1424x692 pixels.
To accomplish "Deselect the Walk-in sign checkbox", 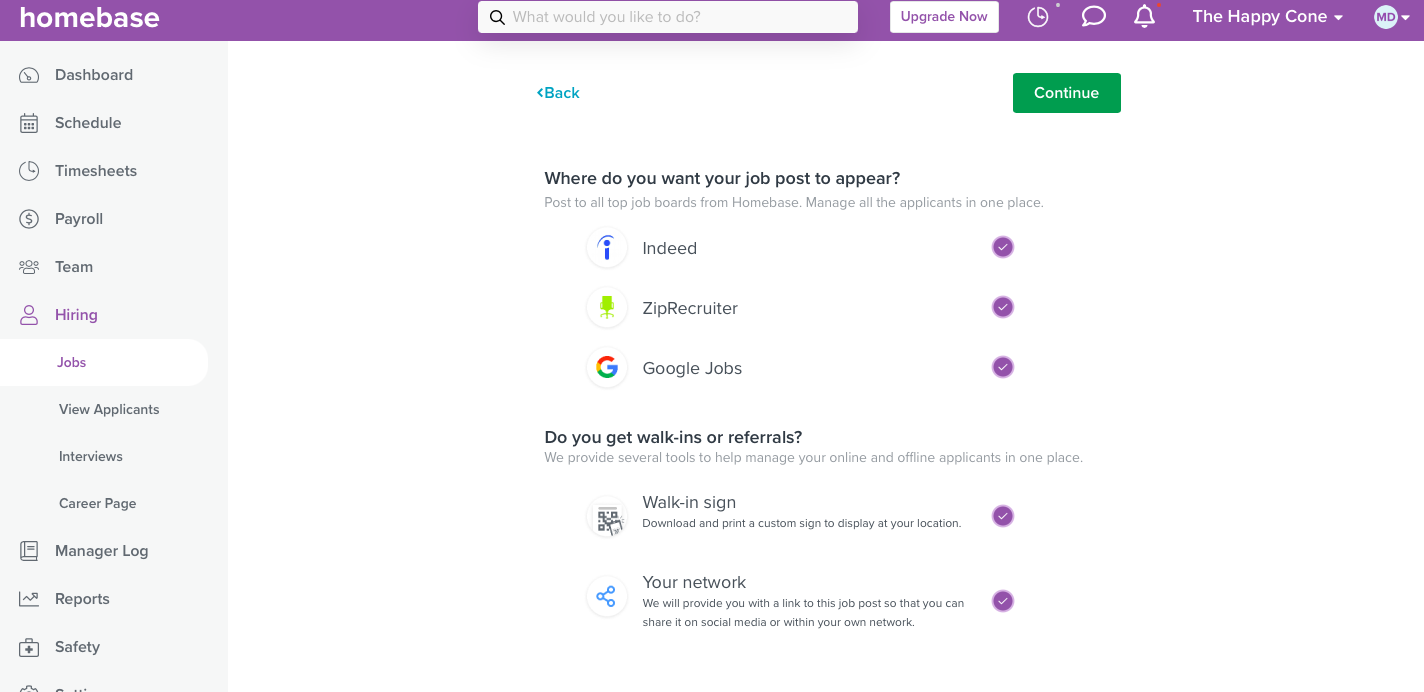I will [1003, 516].
